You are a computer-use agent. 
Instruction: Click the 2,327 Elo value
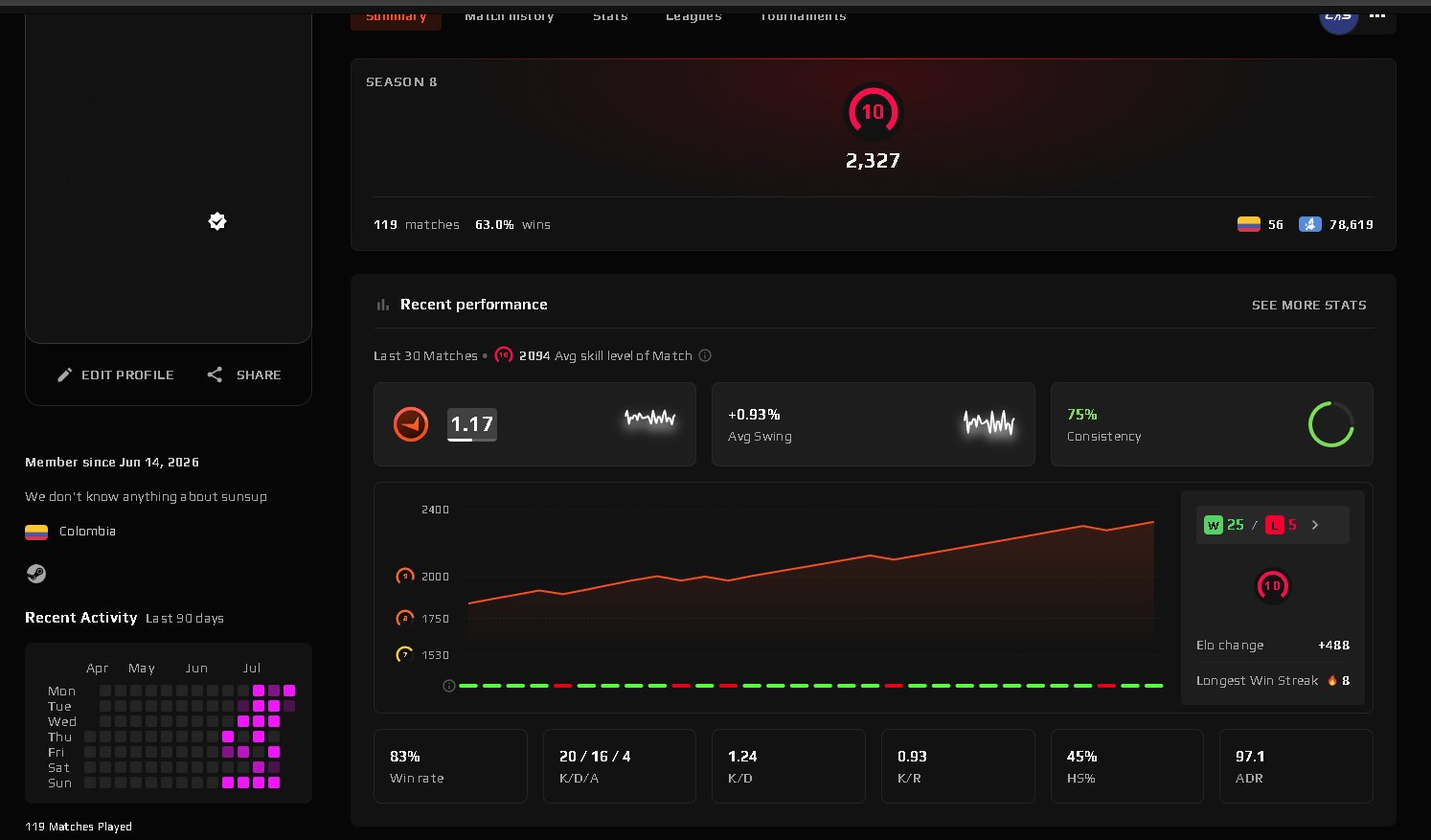pyautogui.click(x=873, y=161)
